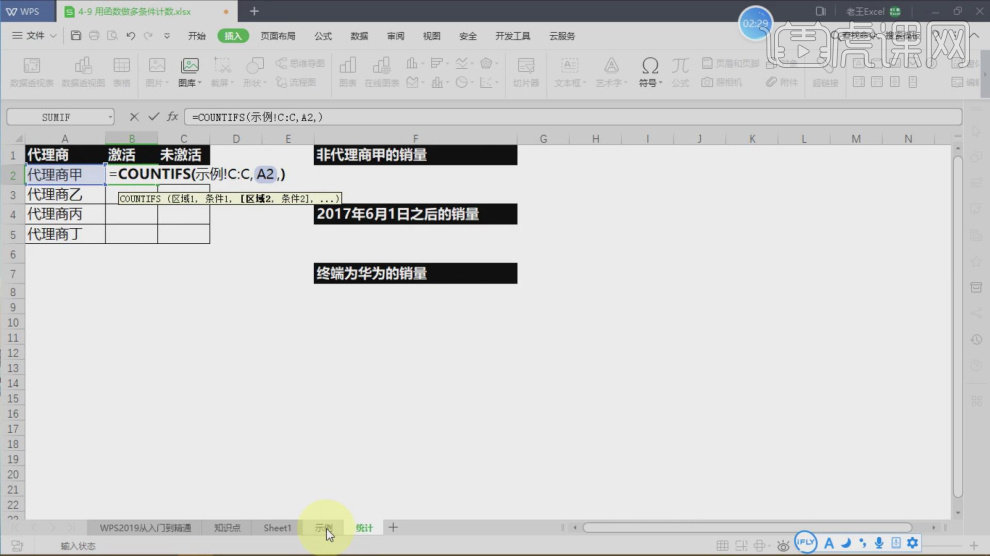
Task: Add a new worksheet with plus button
Action: tap(393, 527)
